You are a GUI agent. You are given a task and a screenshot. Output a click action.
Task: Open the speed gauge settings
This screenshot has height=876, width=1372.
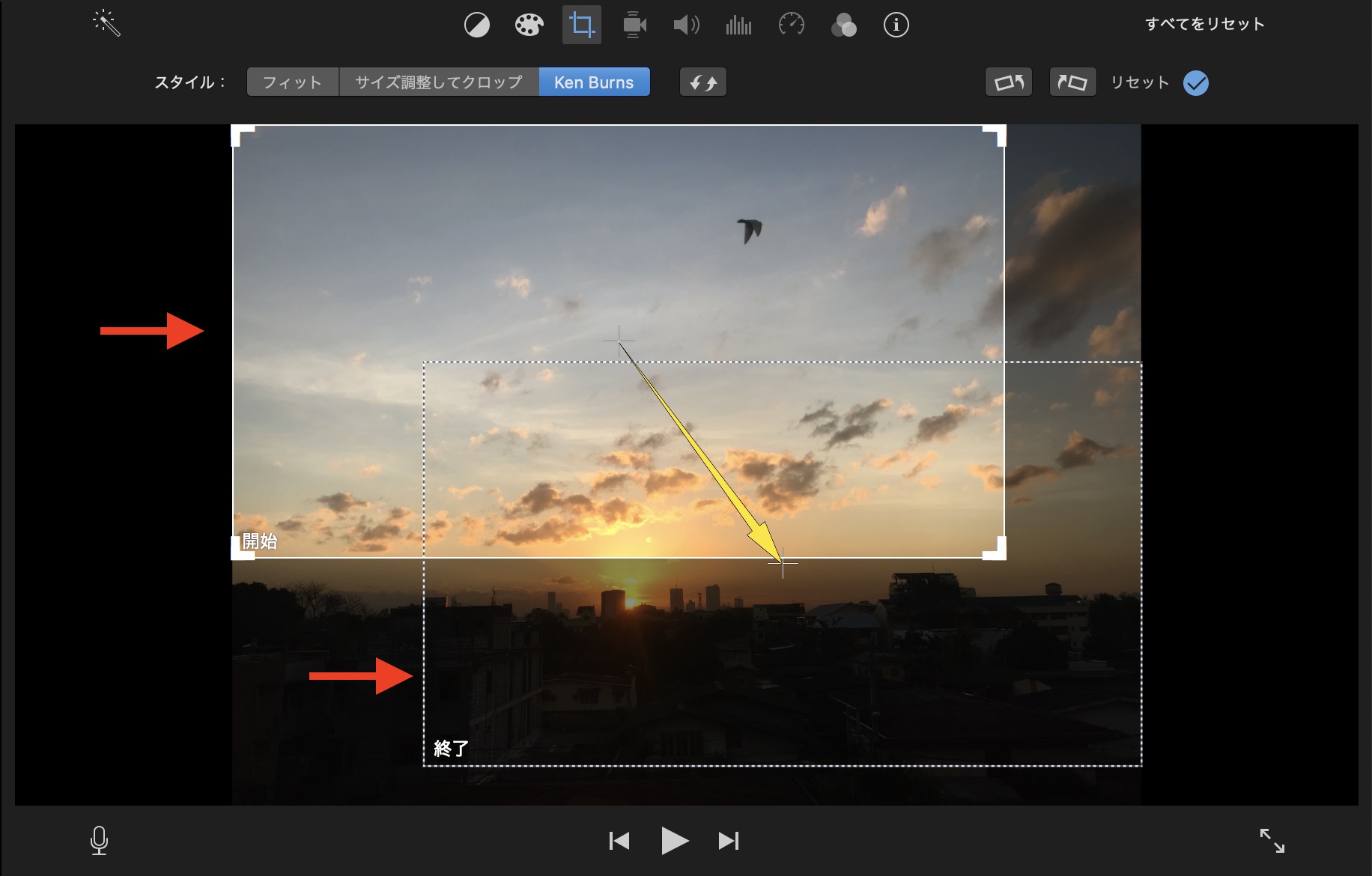coord(791,25)
